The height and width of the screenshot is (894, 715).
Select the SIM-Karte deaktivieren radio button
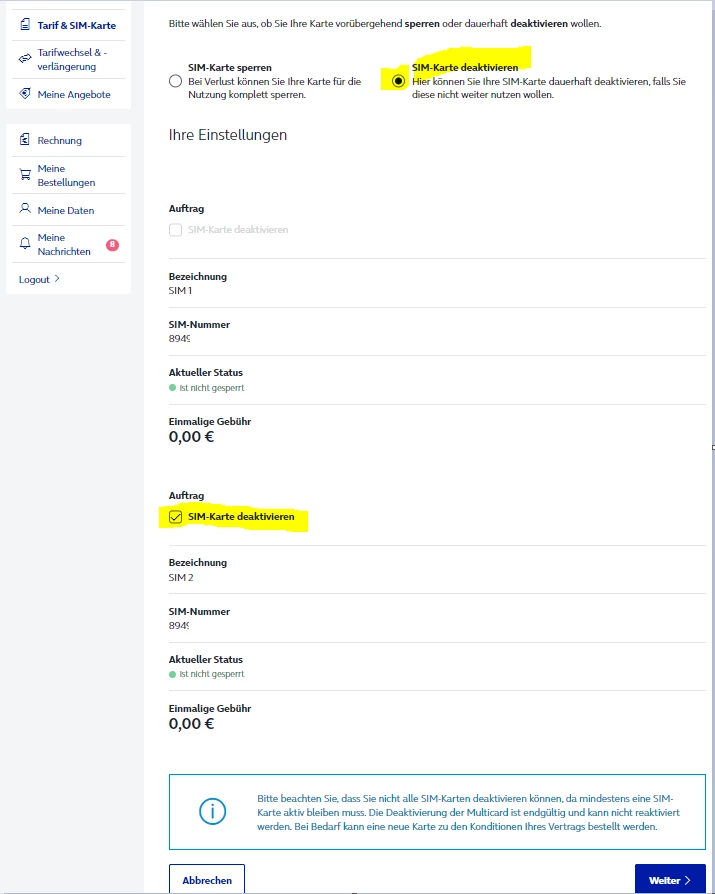pos(398,81)
